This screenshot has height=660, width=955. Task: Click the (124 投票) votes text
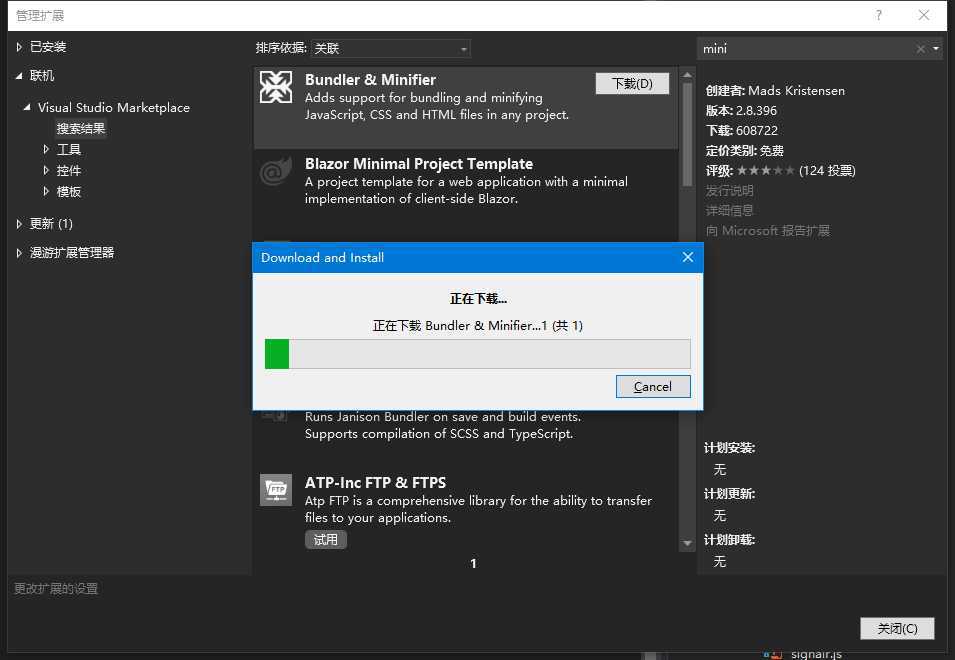point(827,170)
